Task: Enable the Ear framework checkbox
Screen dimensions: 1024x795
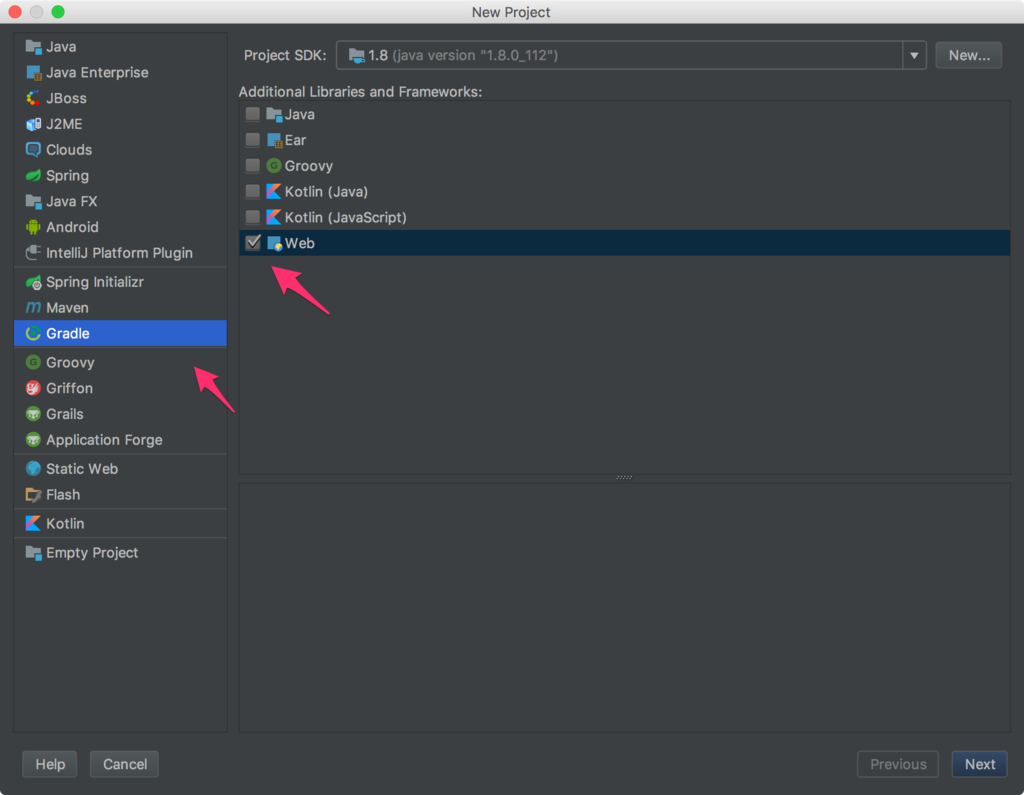Action: 253,140
